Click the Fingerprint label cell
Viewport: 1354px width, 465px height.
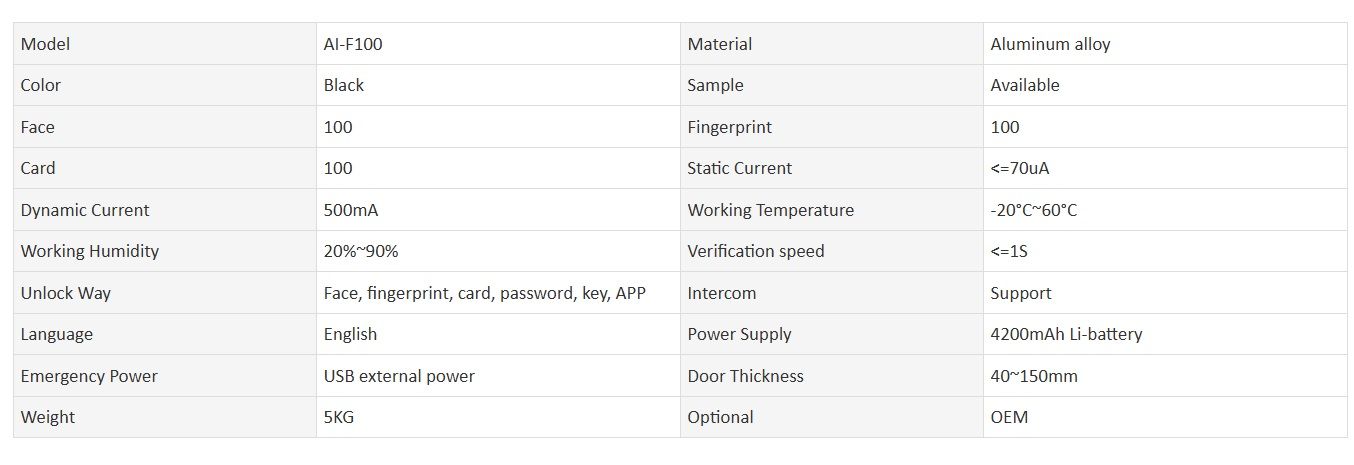point(832,127)
